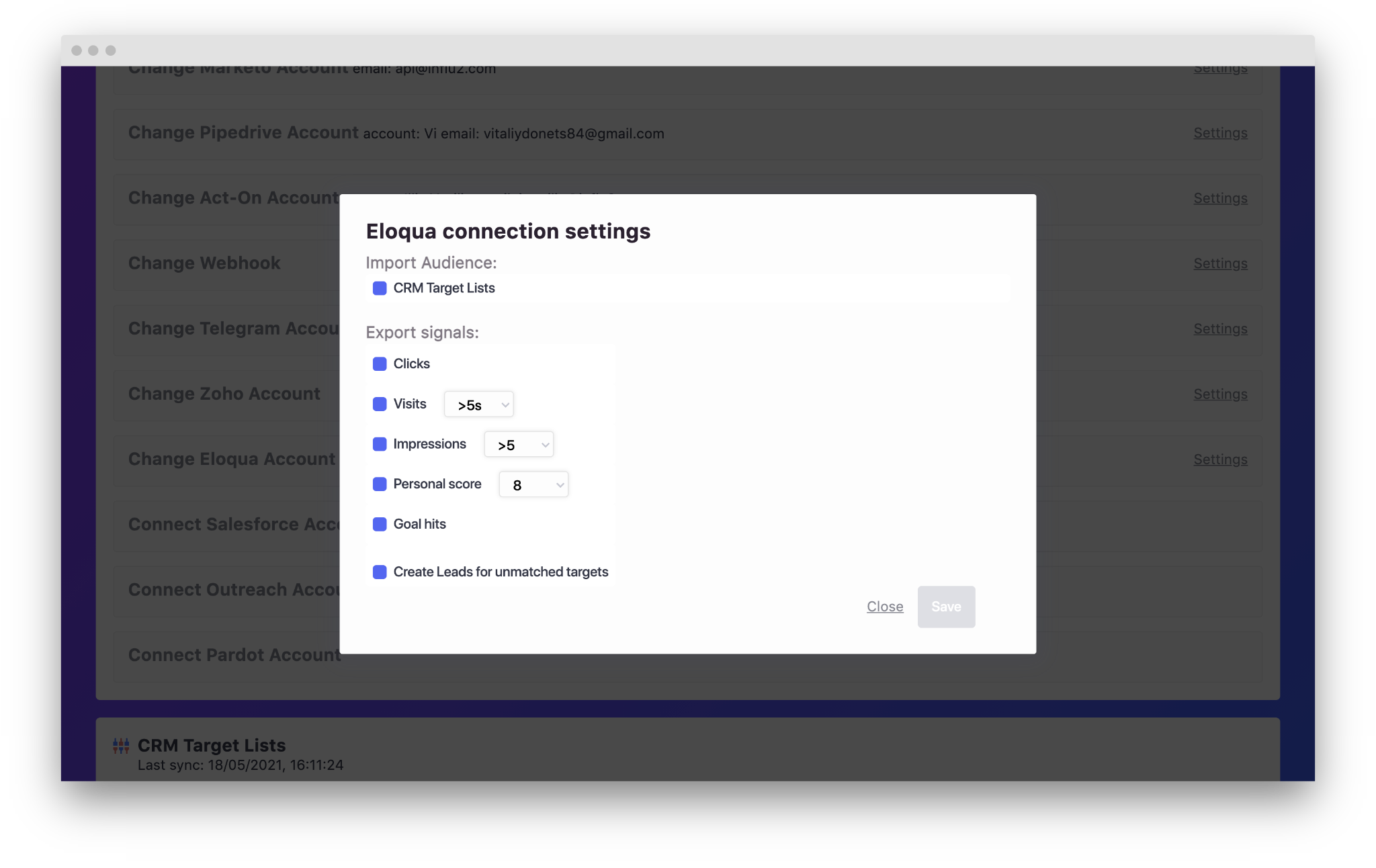Screen dimensions: 1376x868
Task: Click the Close link in dialog
Action: click(x=885, y=607)
